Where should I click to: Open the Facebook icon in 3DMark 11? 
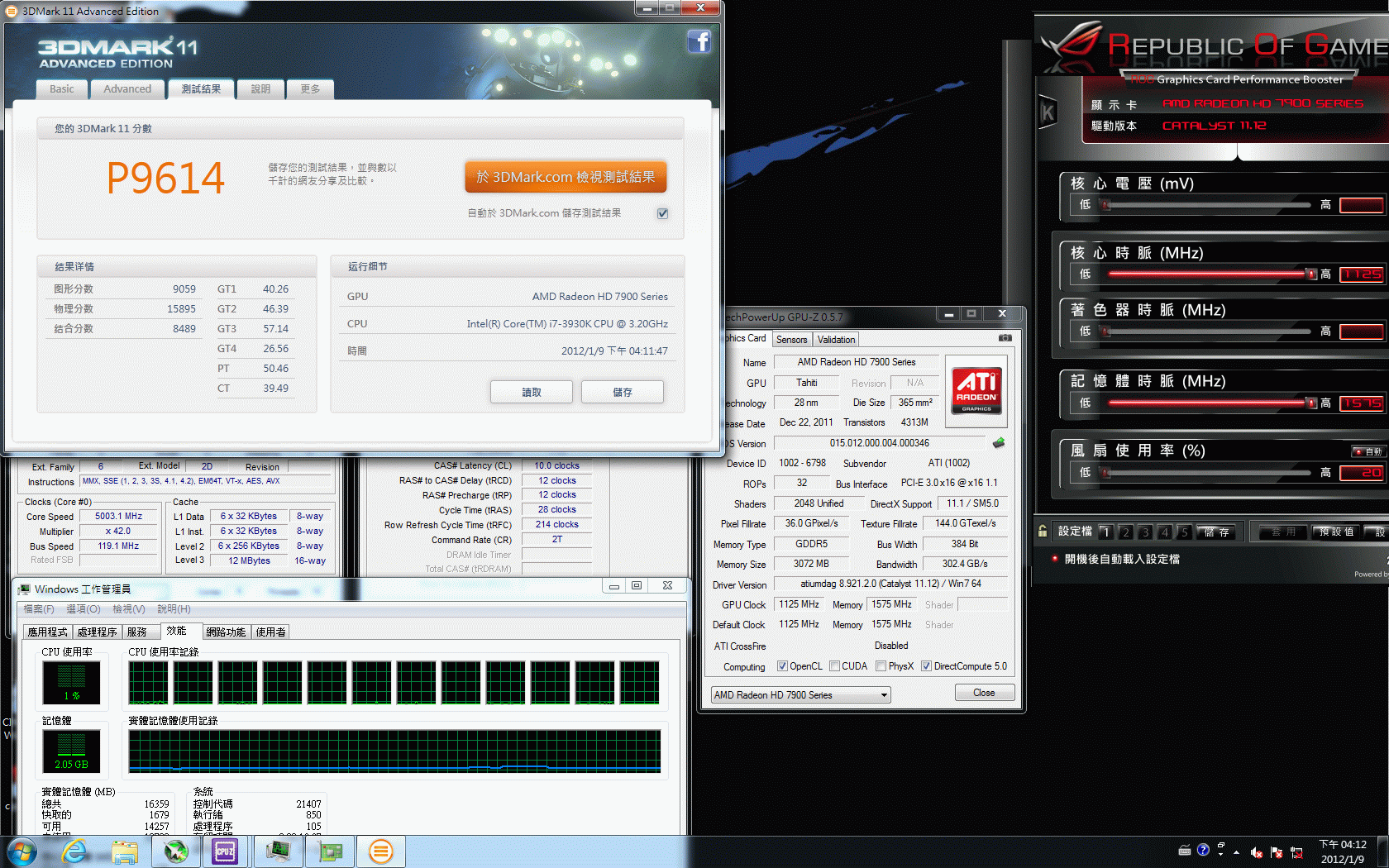point(699,41)
